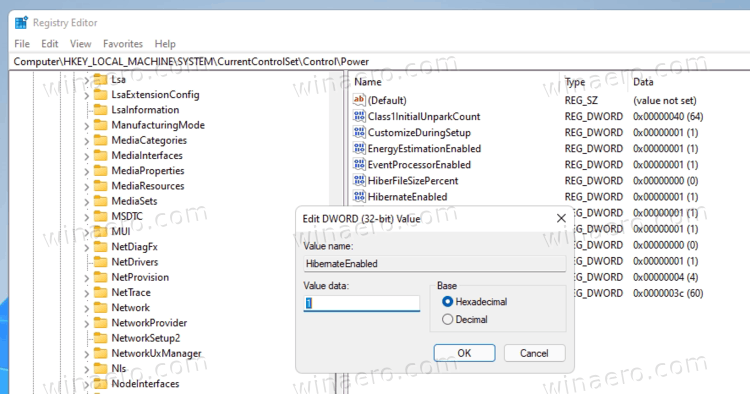
Task: Confirm the DWORD edit with OK
Action: click(x=464, y=353)
